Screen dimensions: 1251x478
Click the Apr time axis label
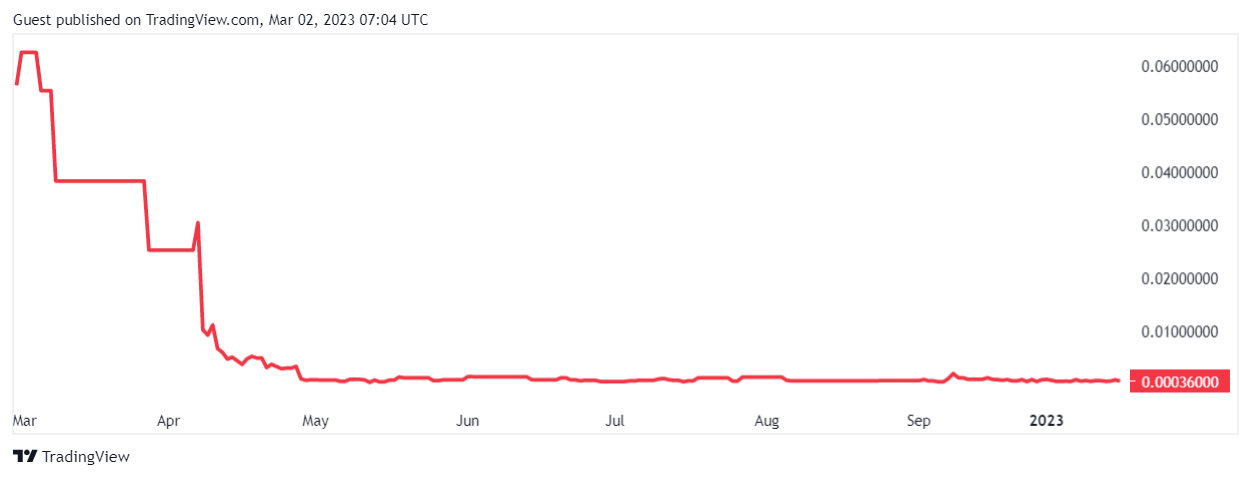click(168, 421)
